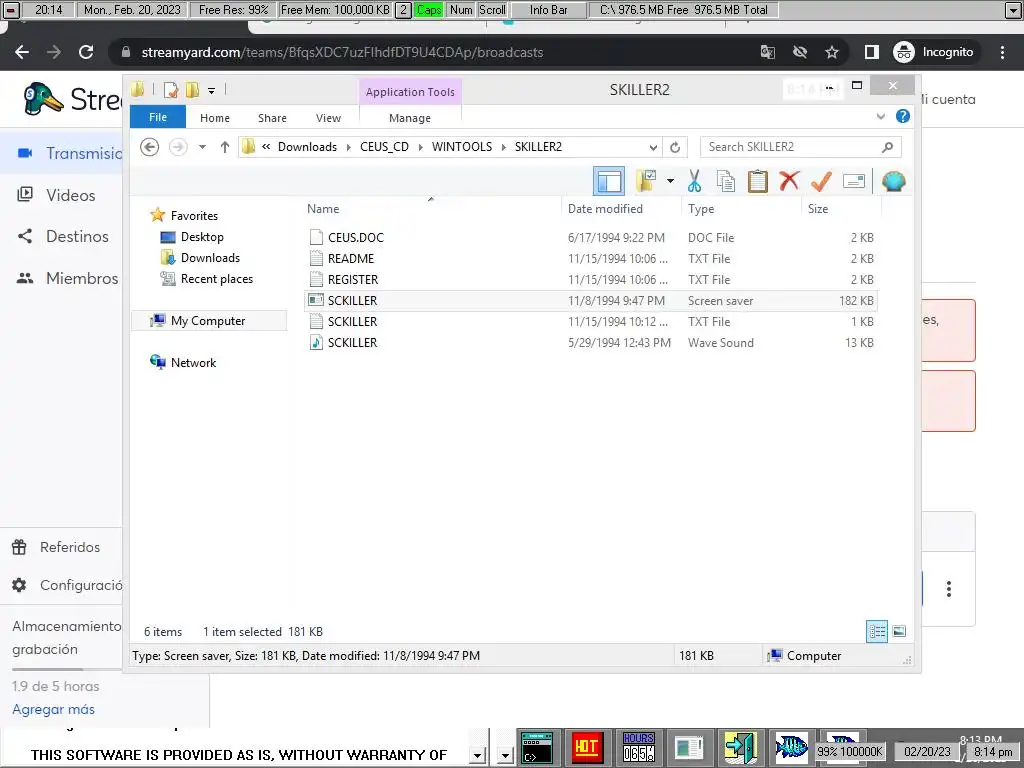The image size is (1024, 768).
Task: Open Destinos in StreamYard sidebar
Action: click(77, 236)
